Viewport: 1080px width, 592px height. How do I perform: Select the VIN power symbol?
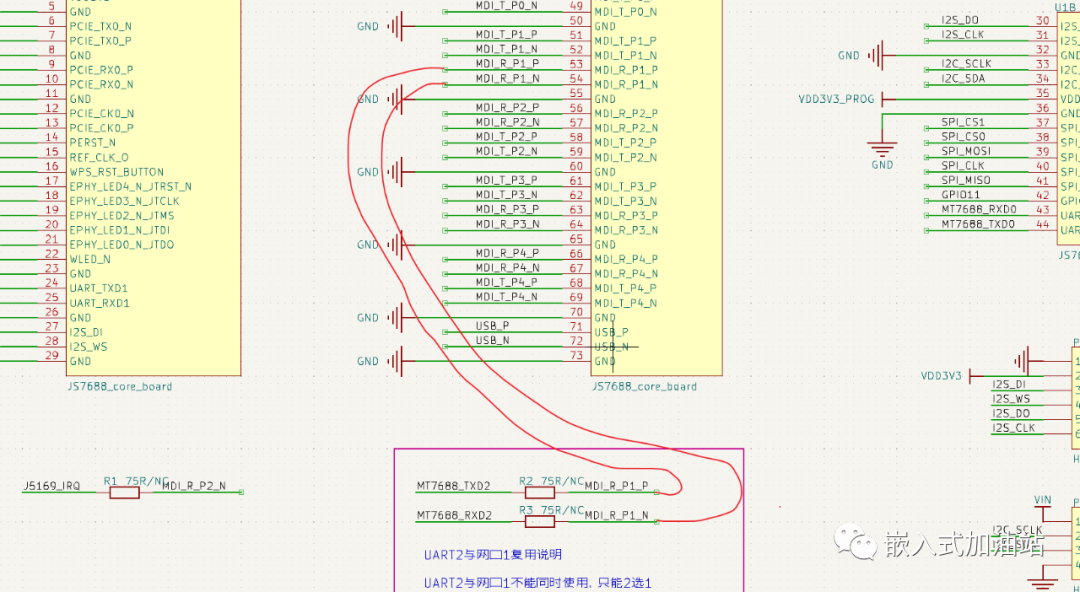(x=1042, y=508)
